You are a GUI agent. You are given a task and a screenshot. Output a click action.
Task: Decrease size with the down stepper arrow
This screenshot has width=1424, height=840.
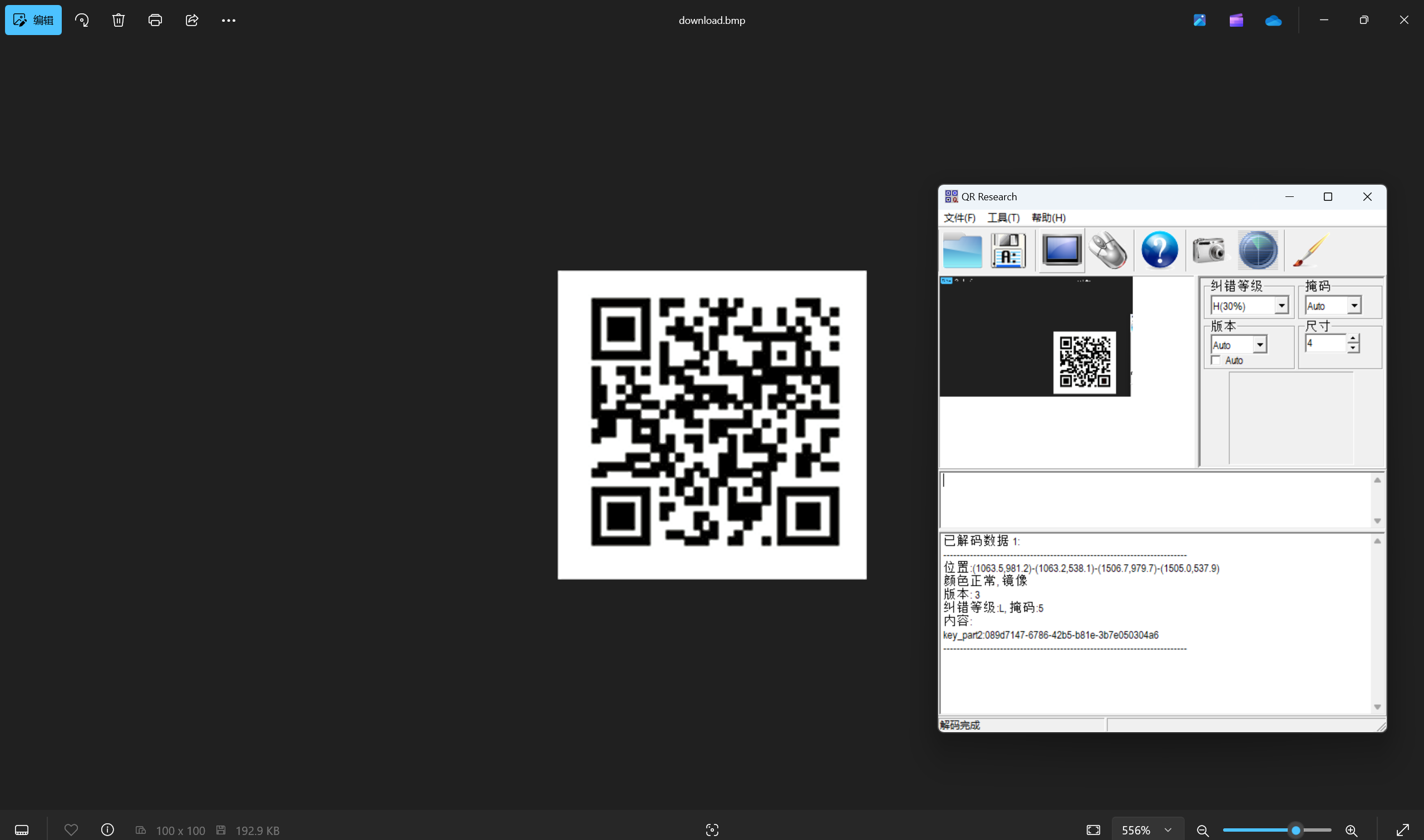click(1353, 348)
